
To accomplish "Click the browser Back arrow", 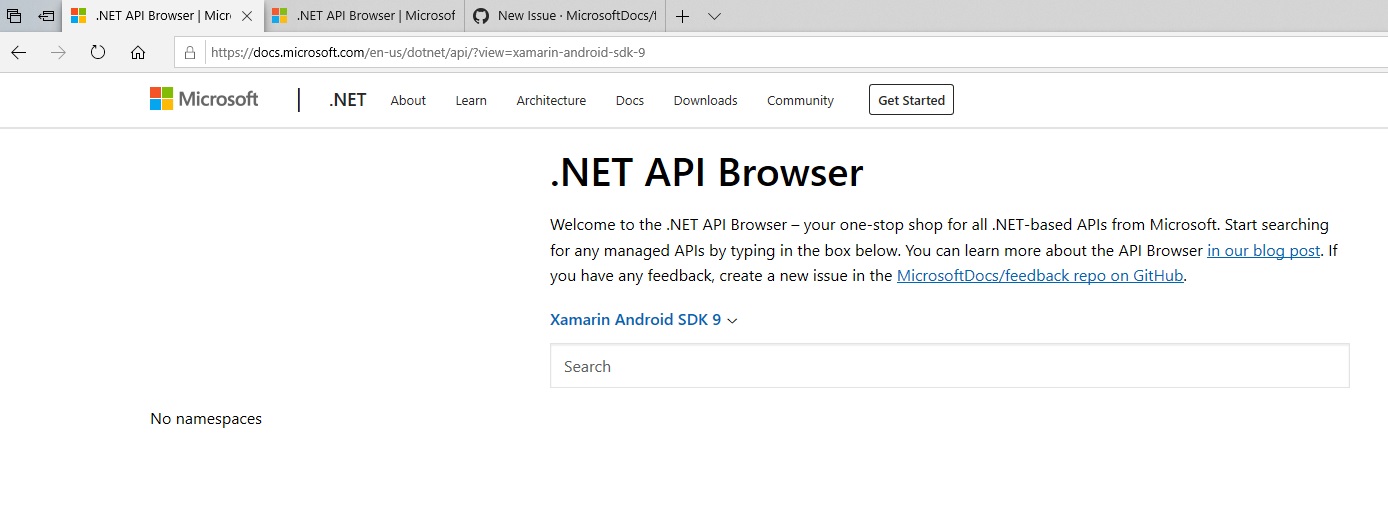I will tap(18, 52).
